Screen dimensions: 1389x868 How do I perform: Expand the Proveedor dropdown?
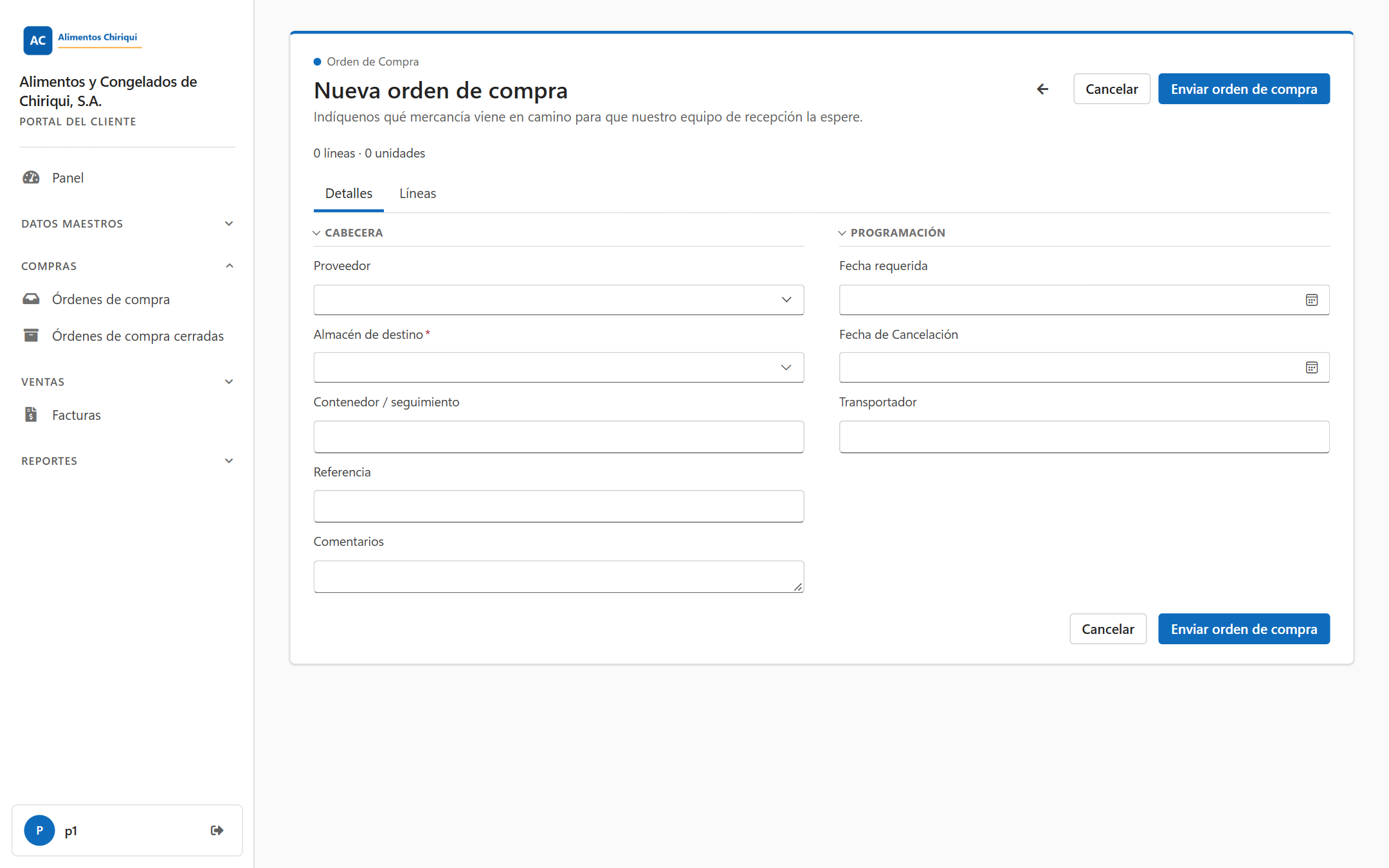point(559,300)
